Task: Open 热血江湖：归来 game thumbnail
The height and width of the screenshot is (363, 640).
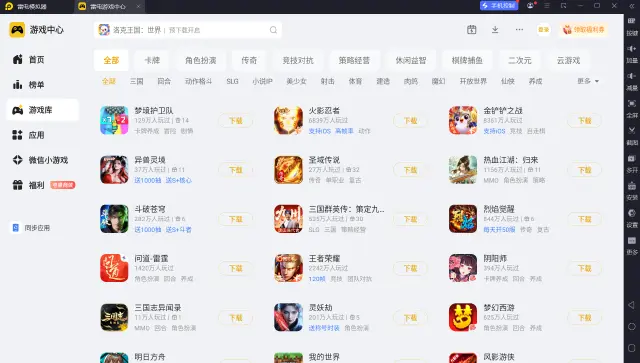Action: tap(463, 169)
